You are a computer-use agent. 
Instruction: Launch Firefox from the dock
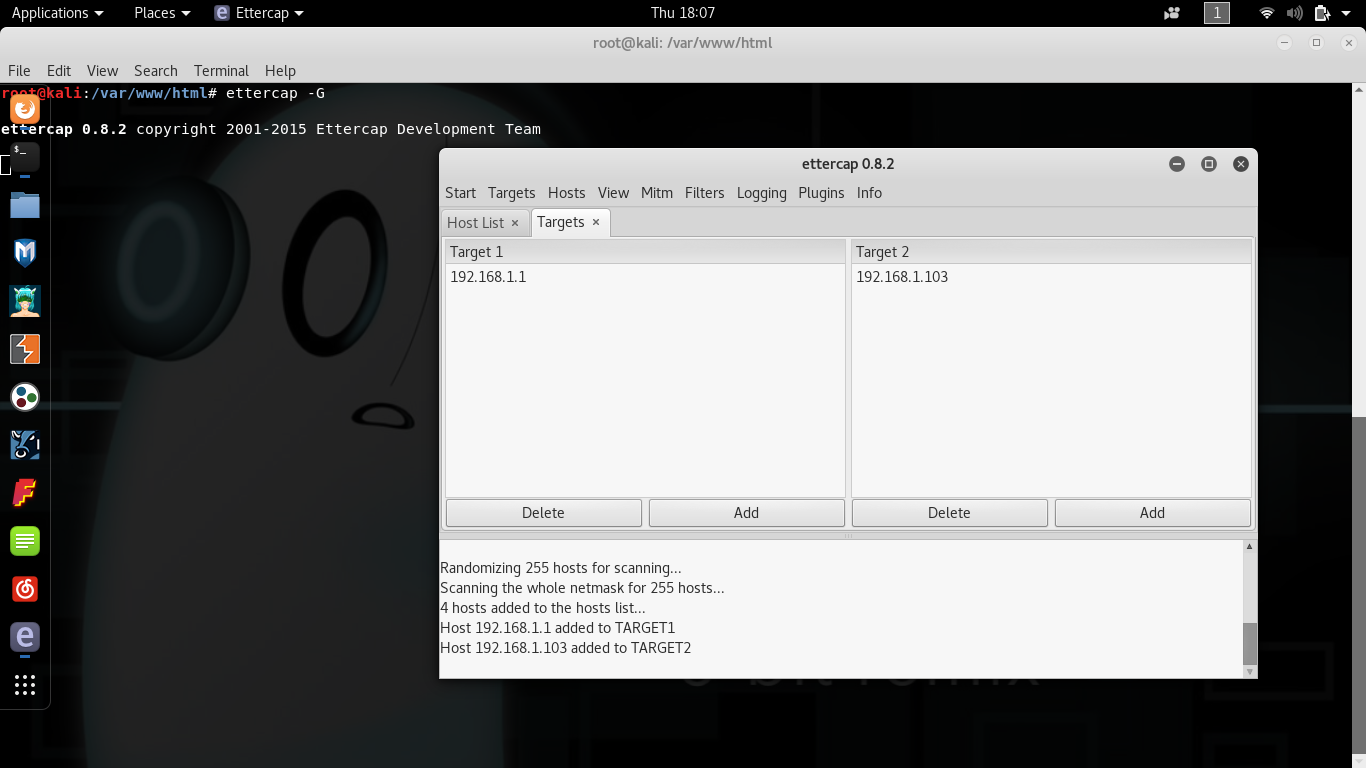tap(25, 108)
